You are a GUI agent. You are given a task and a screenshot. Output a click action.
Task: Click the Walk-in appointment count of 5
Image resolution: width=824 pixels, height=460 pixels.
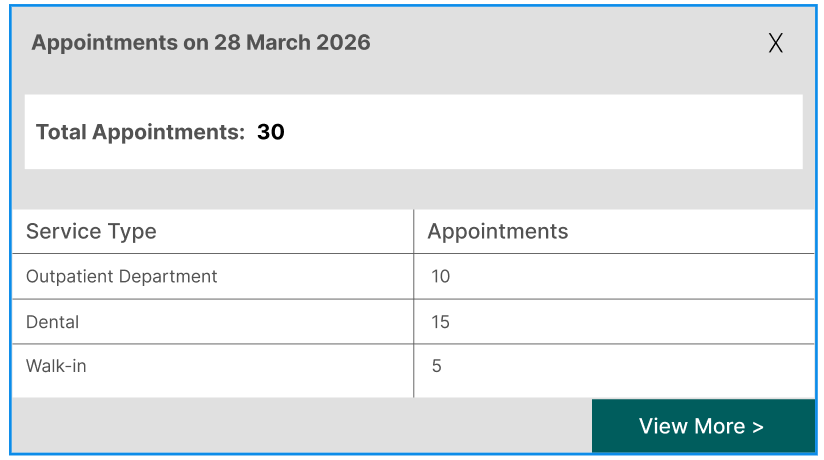click(437, 366)
